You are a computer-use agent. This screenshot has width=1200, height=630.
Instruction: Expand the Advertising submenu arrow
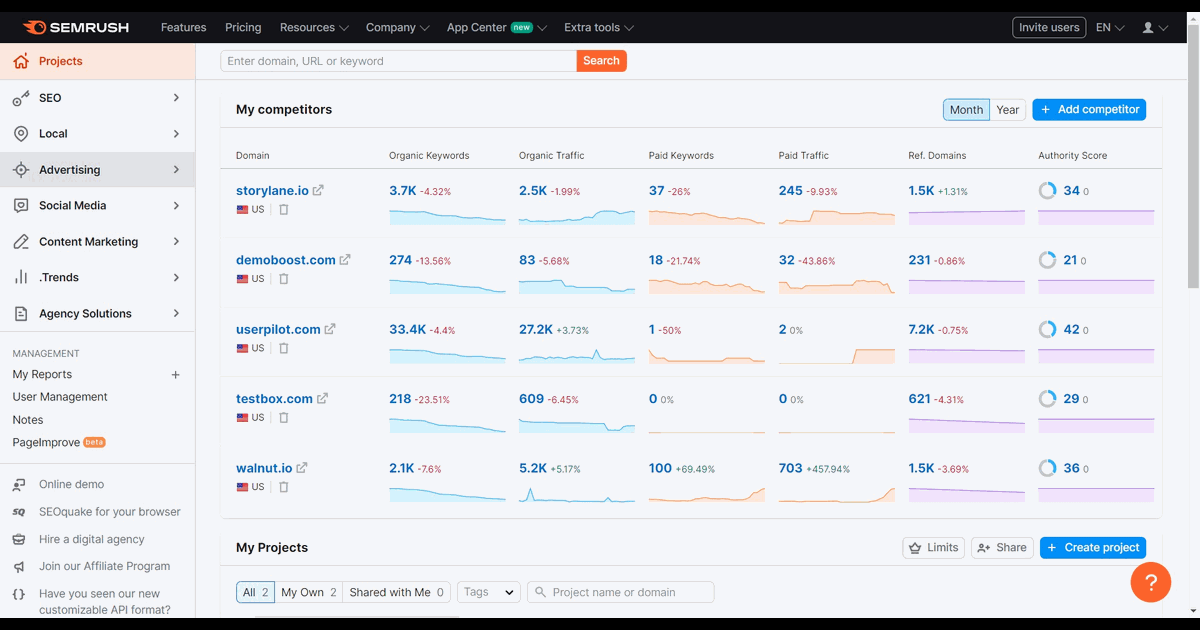176,170
